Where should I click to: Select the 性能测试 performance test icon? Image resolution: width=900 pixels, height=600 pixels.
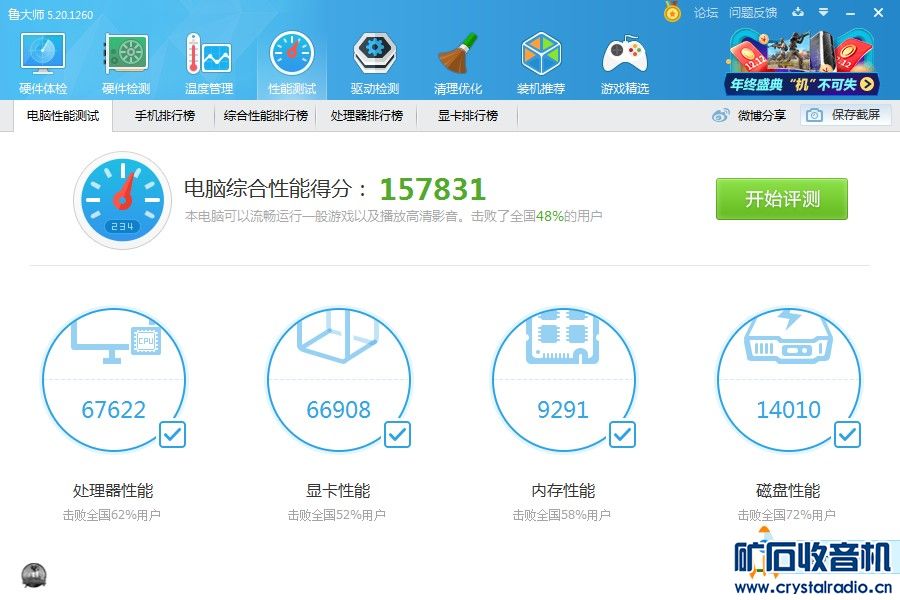292,63
